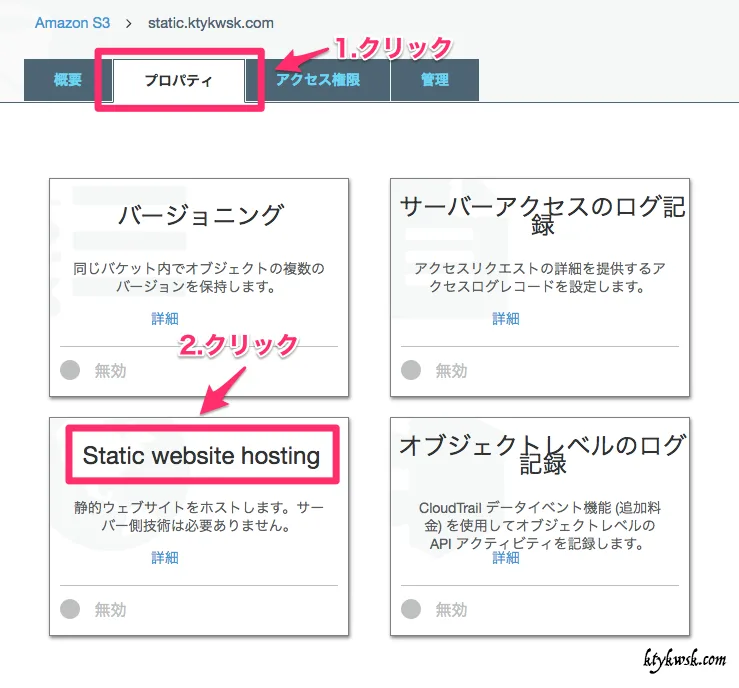Viewport: 739px width, 688px height.
Task: Open 詳細 link under オブジェクトレベルのログ記録
Action: [506, 557]
